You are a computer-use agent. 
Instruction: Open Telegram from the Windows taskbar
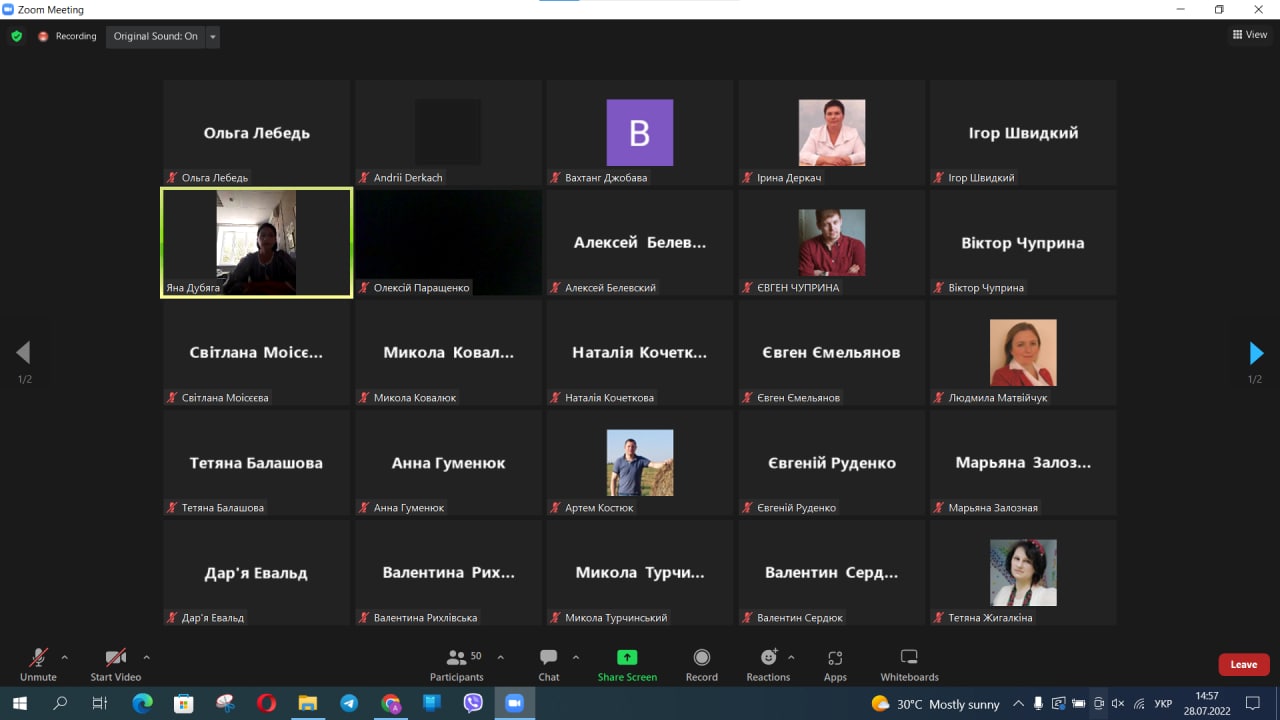(x=349, y=703)
